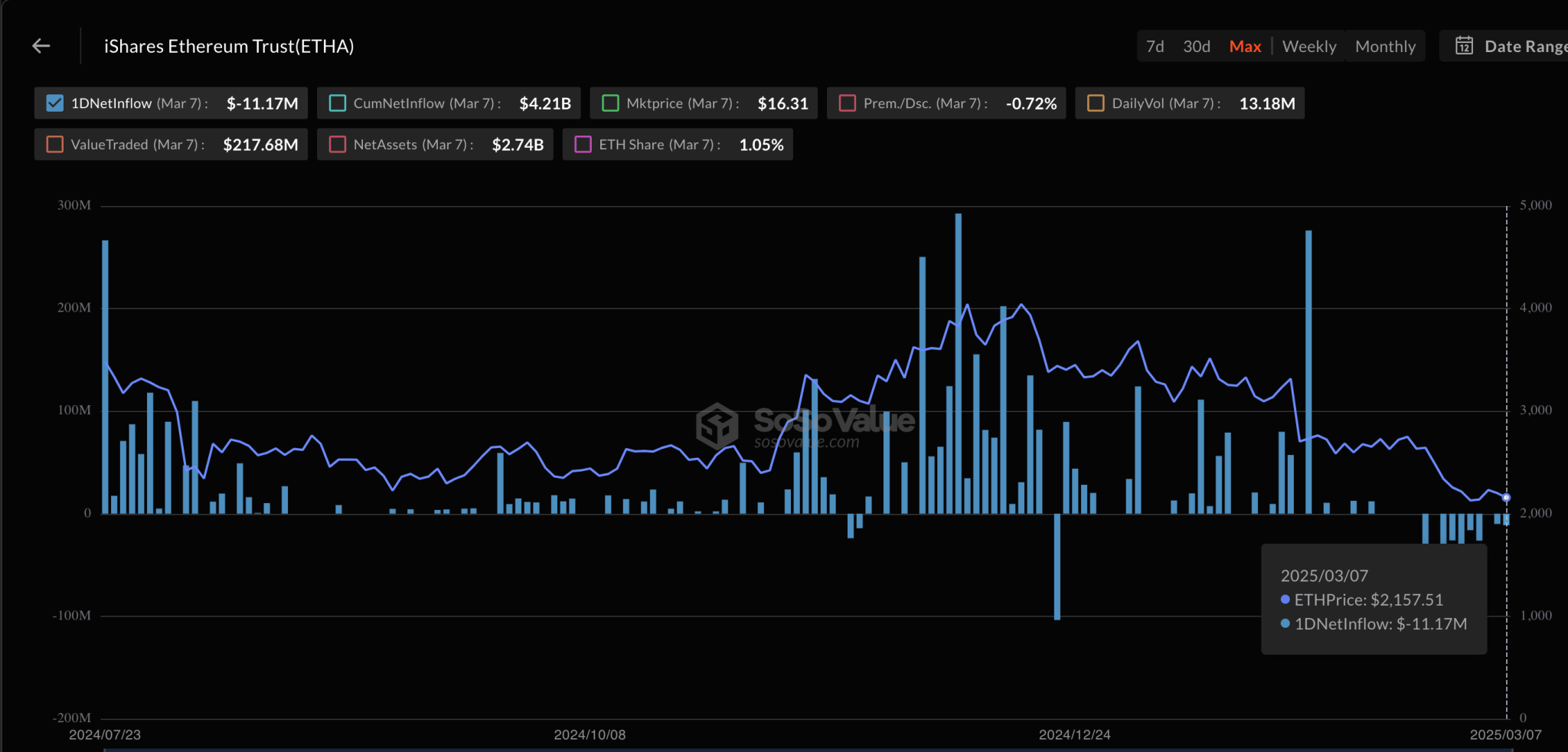Viewport: 1568px width, 752px height.
Task: Click the Mar 7 tooltip box
Action: point(1374,600)
